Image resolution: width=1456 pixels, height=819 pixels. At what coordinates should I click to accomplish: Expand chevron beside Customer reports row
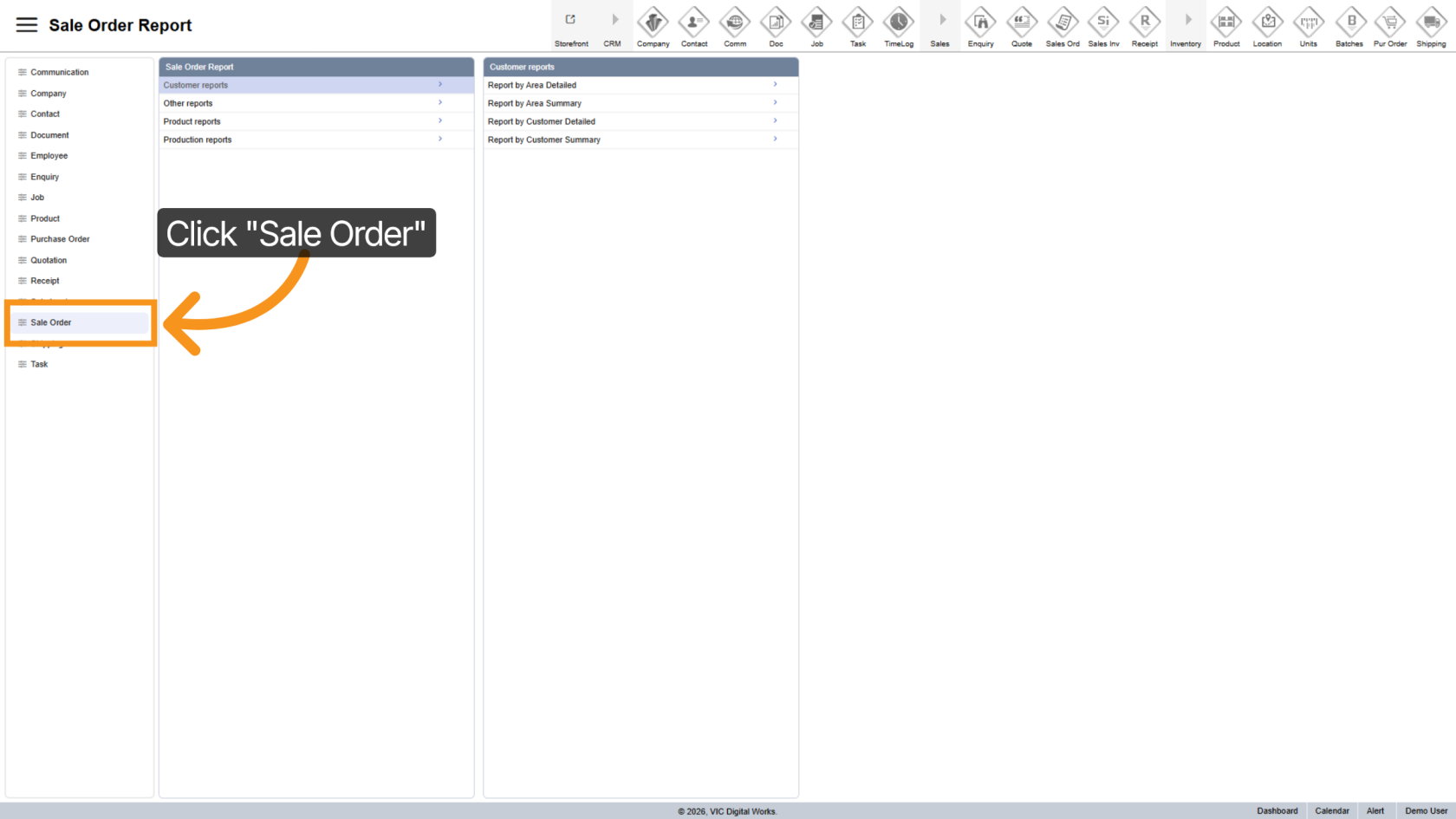[x=440, y=85]
